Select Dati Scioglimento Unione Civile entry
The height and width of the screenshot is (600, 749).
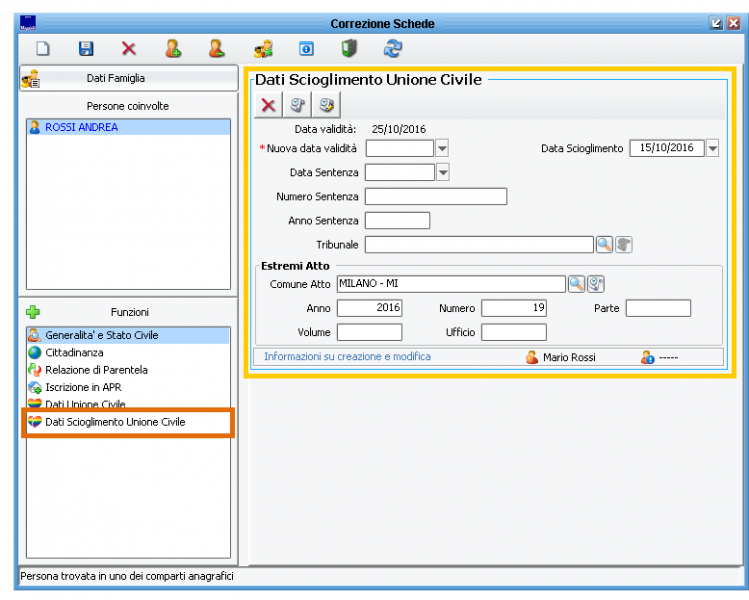click(x=115, y=422)
